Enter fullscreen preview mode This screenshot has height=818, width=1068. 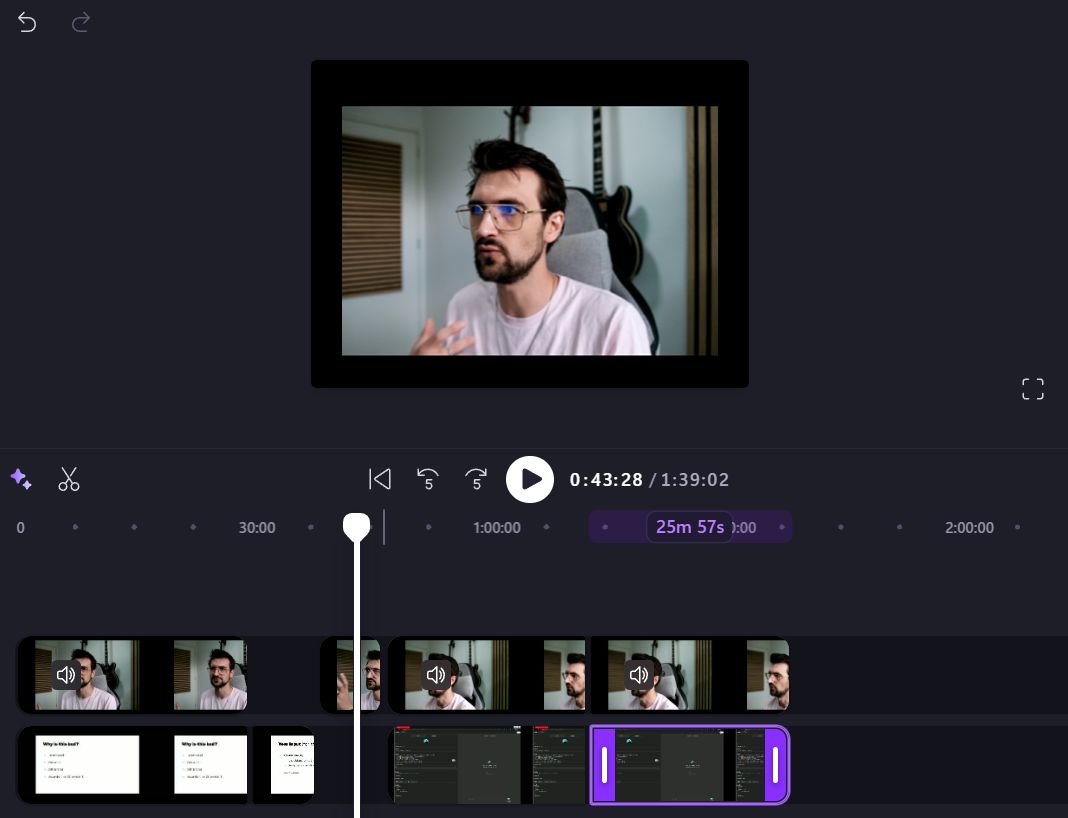pyautogui.click(x=1033, y=389)
